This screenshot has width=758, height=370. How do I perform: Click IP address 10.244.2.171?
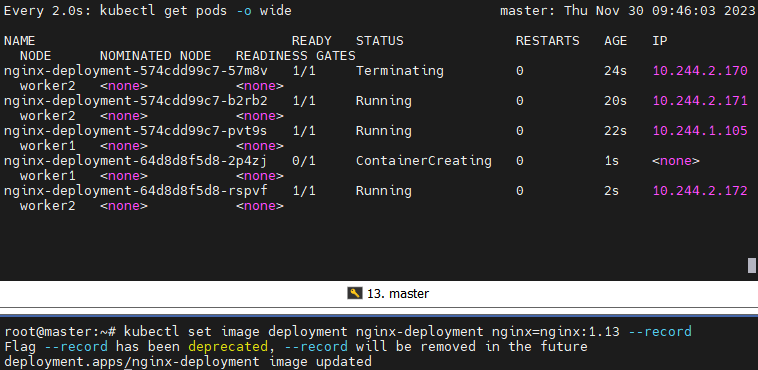pos(700,101)
